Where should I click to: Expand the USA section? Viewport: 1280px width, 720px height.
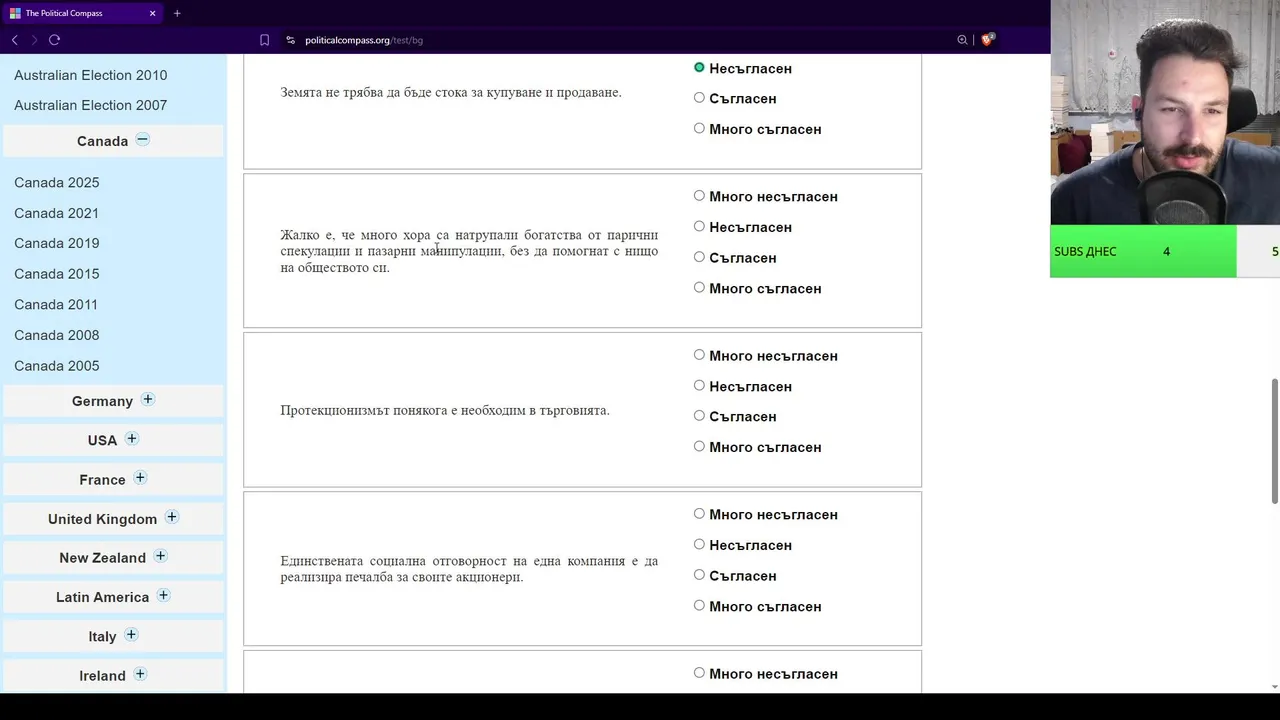[x=132, y=439]
